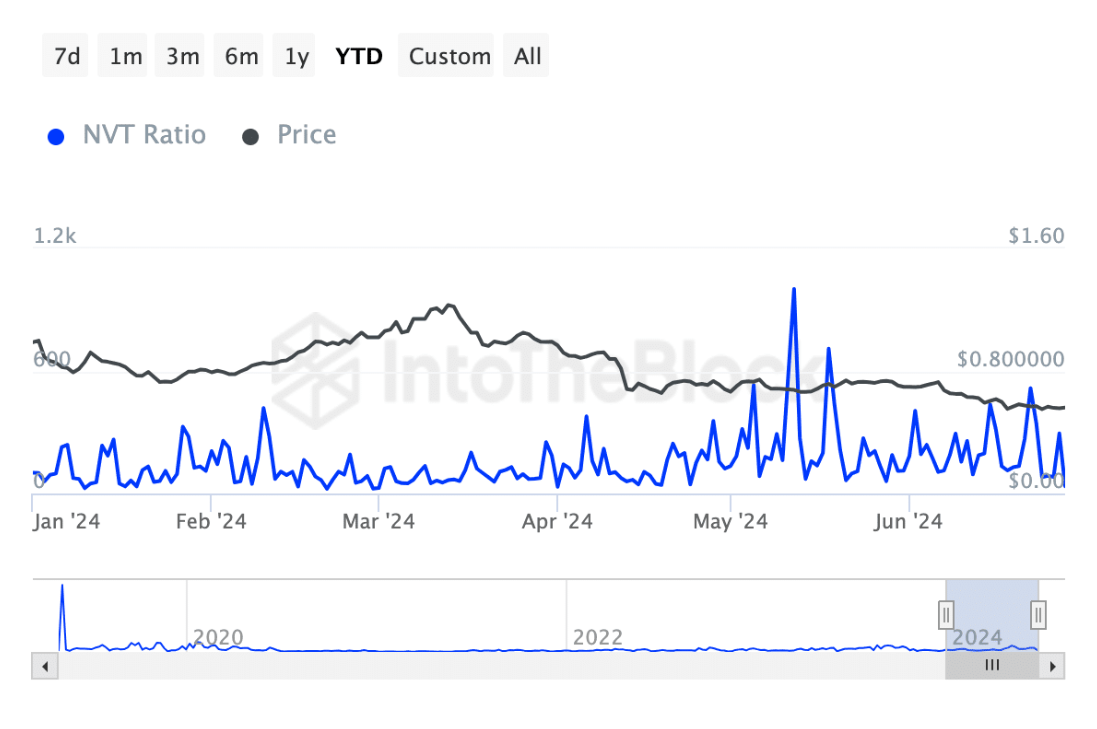1097x729 pixels.
Task: Select the YTD range tab
Action: tap(358, 56)
